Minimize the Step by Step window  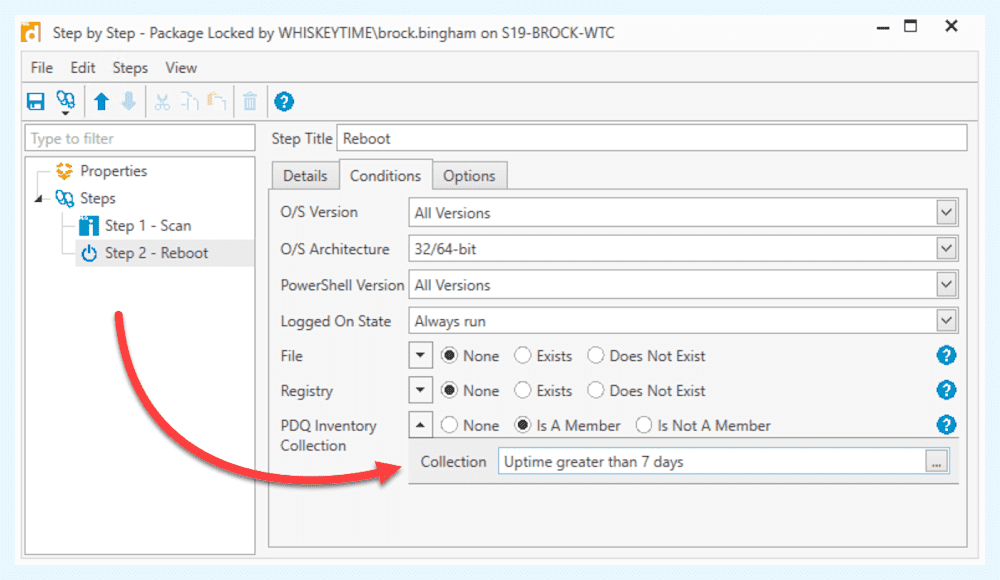pos(883,27)
